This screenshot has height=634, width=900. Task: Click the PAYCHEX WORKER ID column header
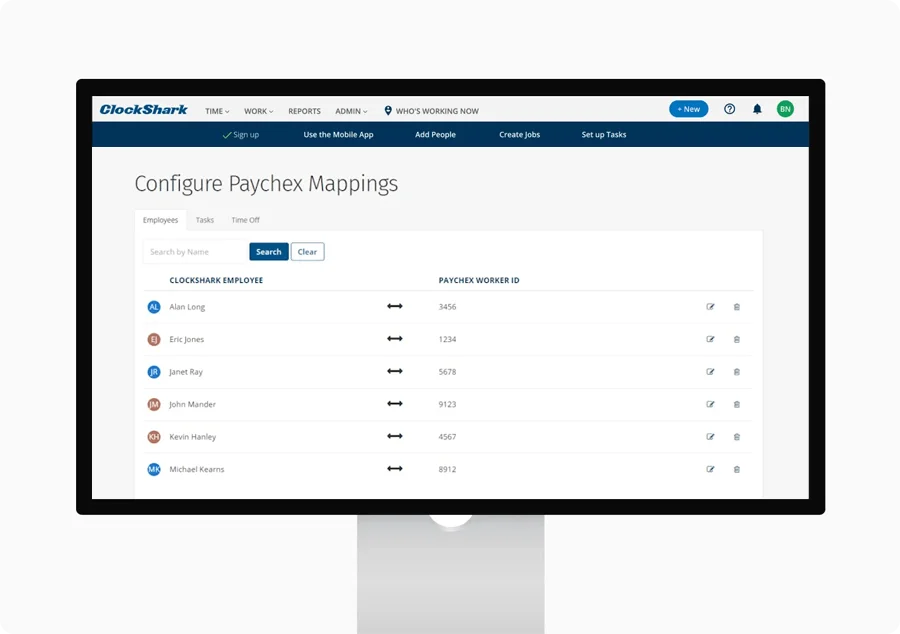point(479,281)
